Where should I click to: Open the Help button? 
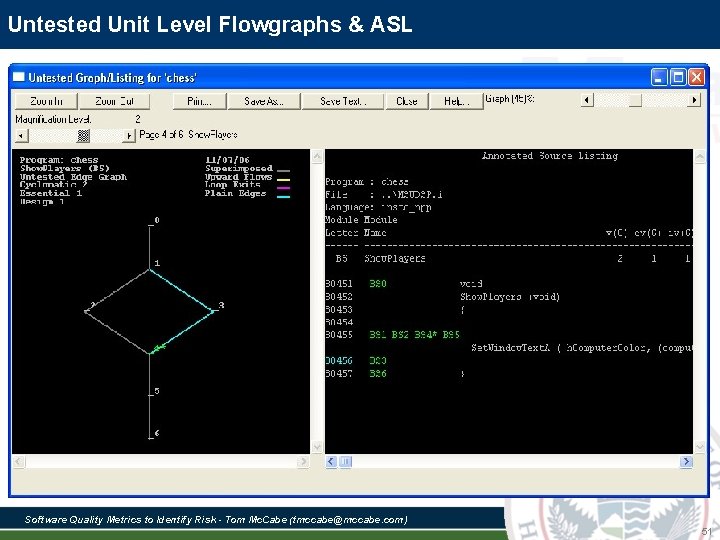pos(456,101)
